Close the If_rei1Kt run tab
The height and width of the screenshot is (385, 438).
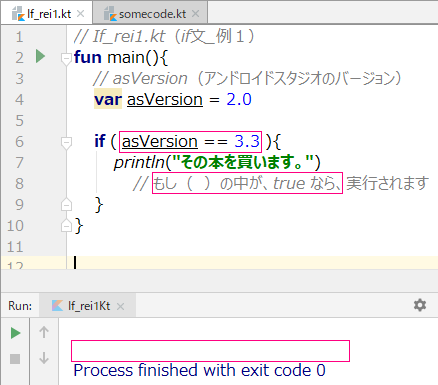tap(121, 306)
